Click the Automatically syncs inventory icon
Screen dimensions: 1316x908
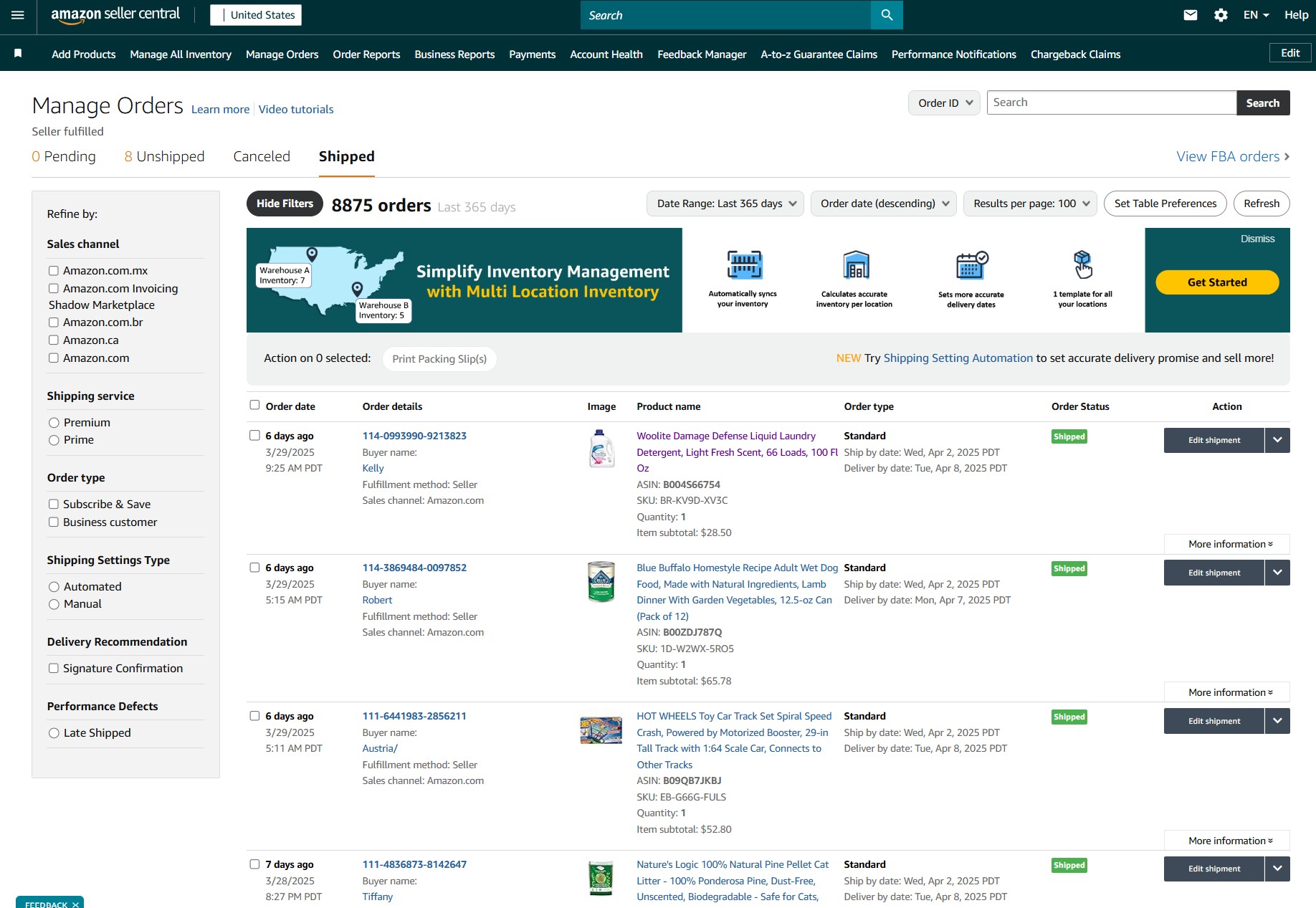(745, 265)
